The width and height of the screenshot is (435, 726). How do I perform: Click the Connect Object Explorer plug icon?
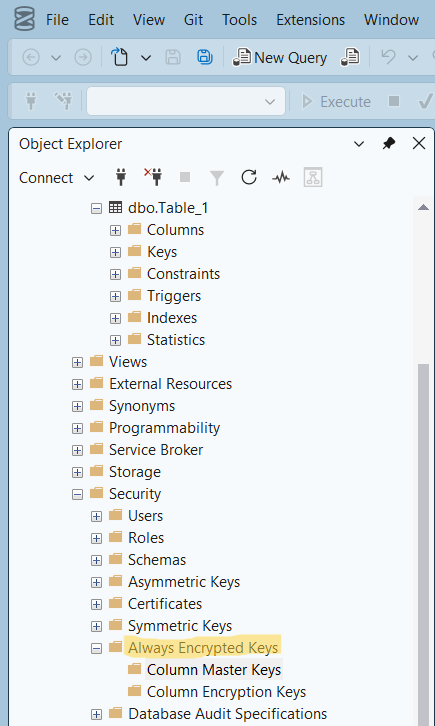[x=121, y=177]
